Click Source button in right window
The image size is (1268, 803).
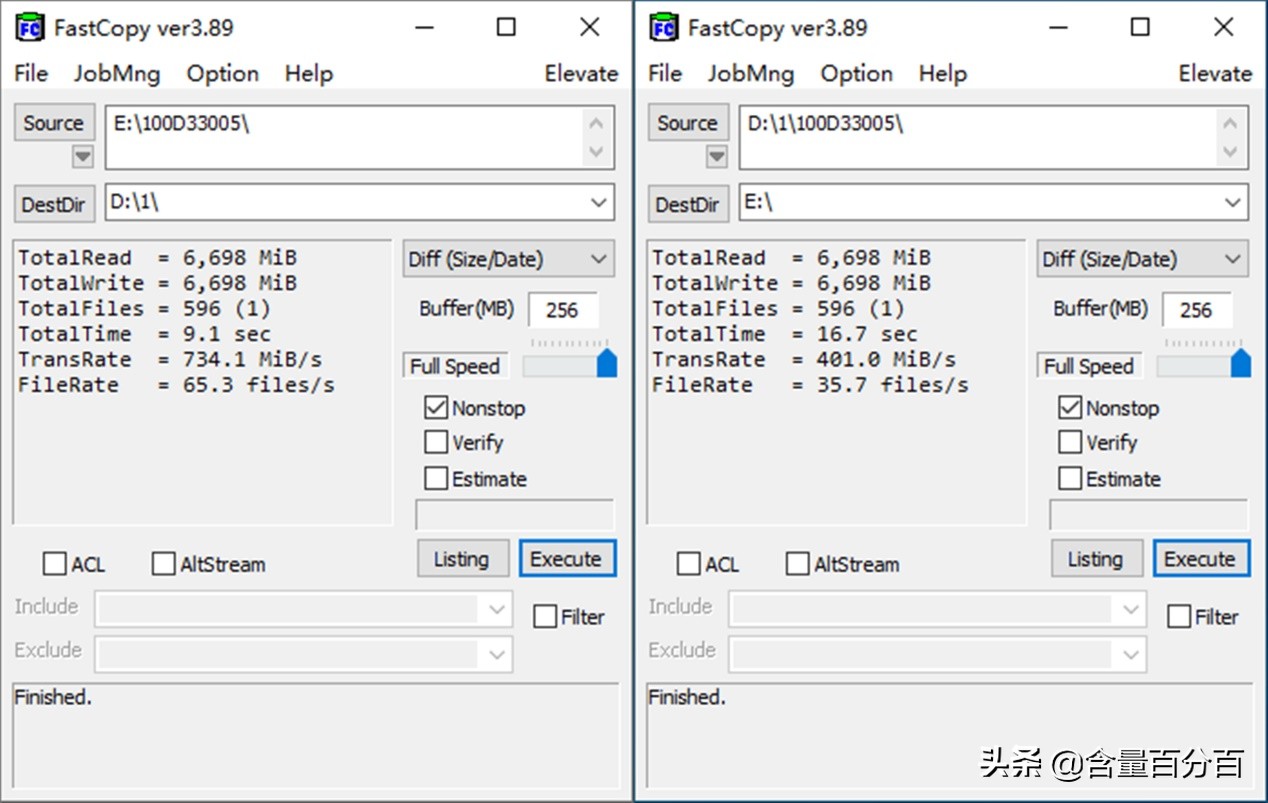click(688, 123)
